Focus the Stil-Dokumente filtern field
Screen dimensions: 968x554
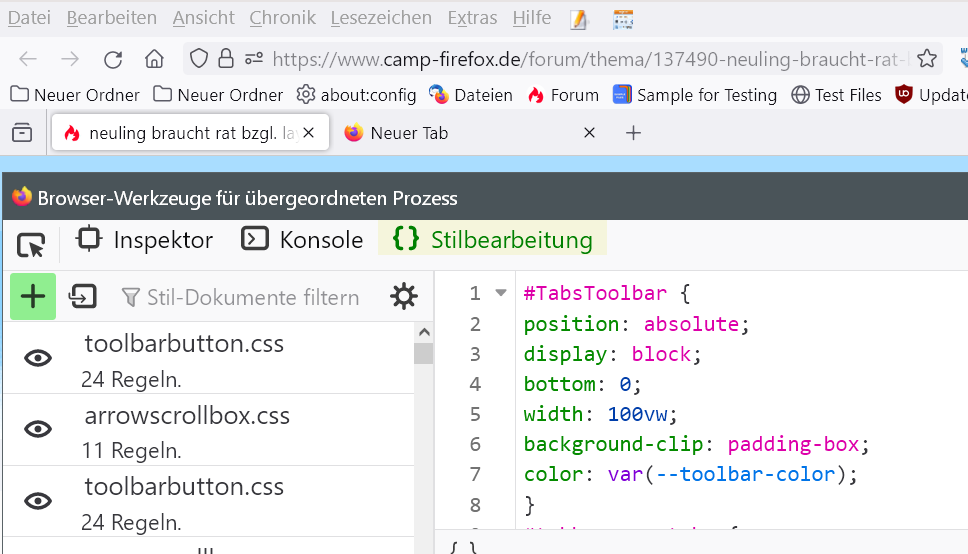pos(252,297)
